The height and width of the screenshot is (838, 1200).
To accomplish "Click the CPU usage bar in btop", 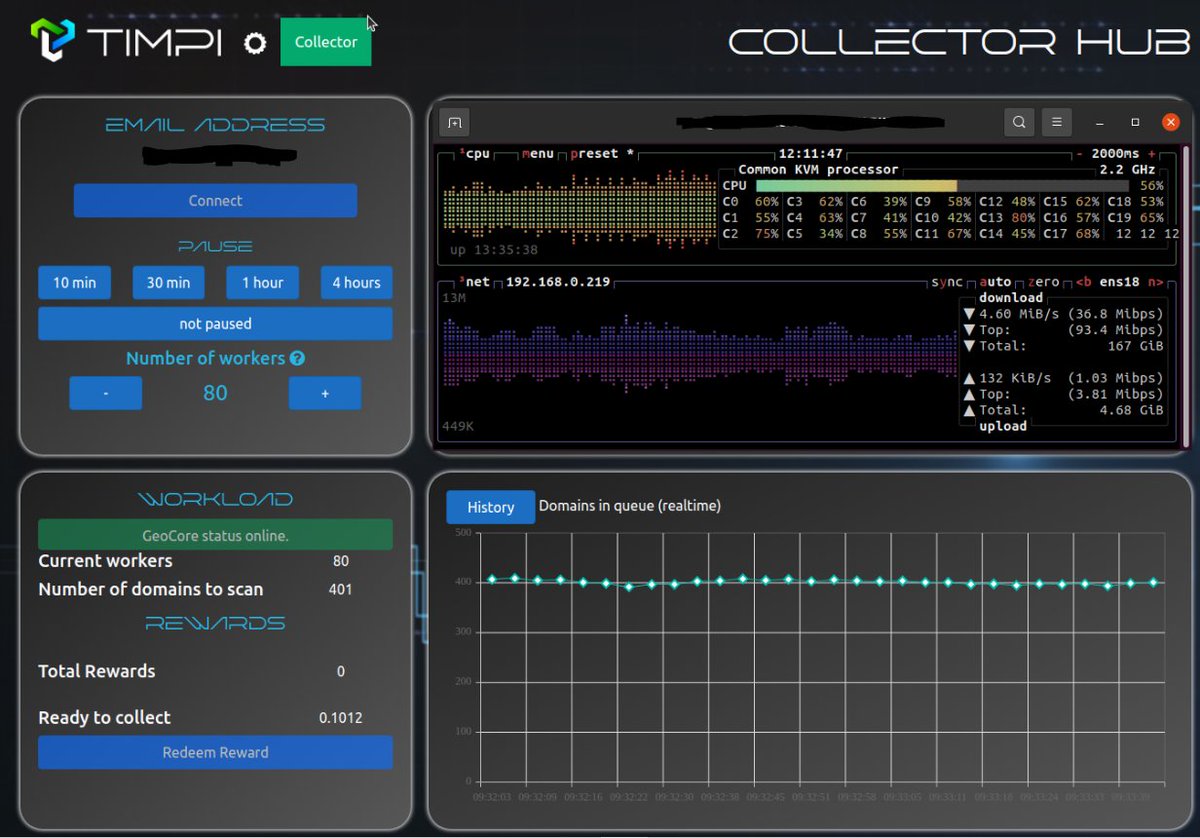I will pyautogui.click(x=942, y=186).
